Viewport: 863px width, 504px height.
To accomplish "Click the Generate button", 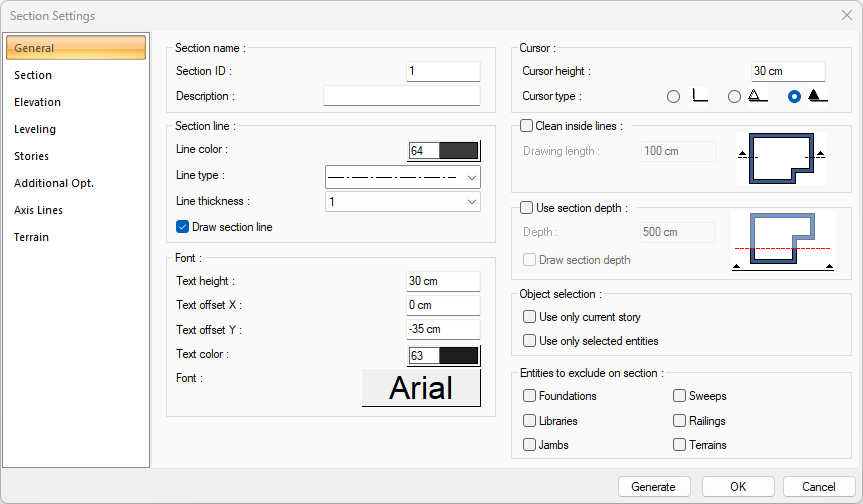I will pyautogui.click(x=653, y=486).
